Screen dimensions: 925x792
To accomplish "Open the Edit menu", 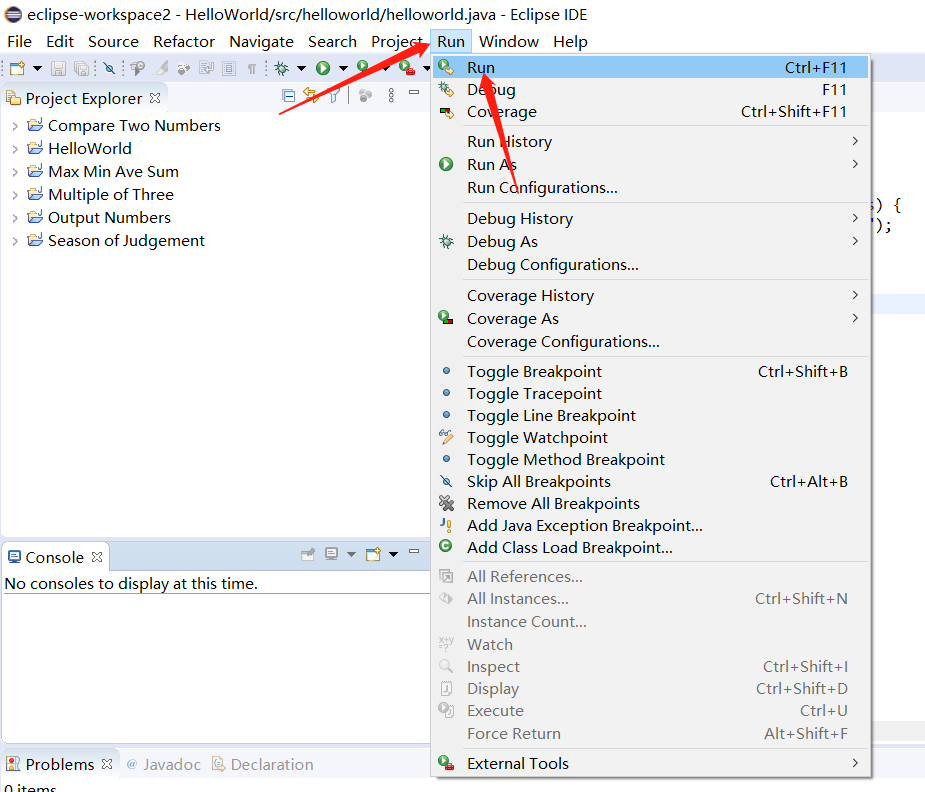I will coord(60,42).
